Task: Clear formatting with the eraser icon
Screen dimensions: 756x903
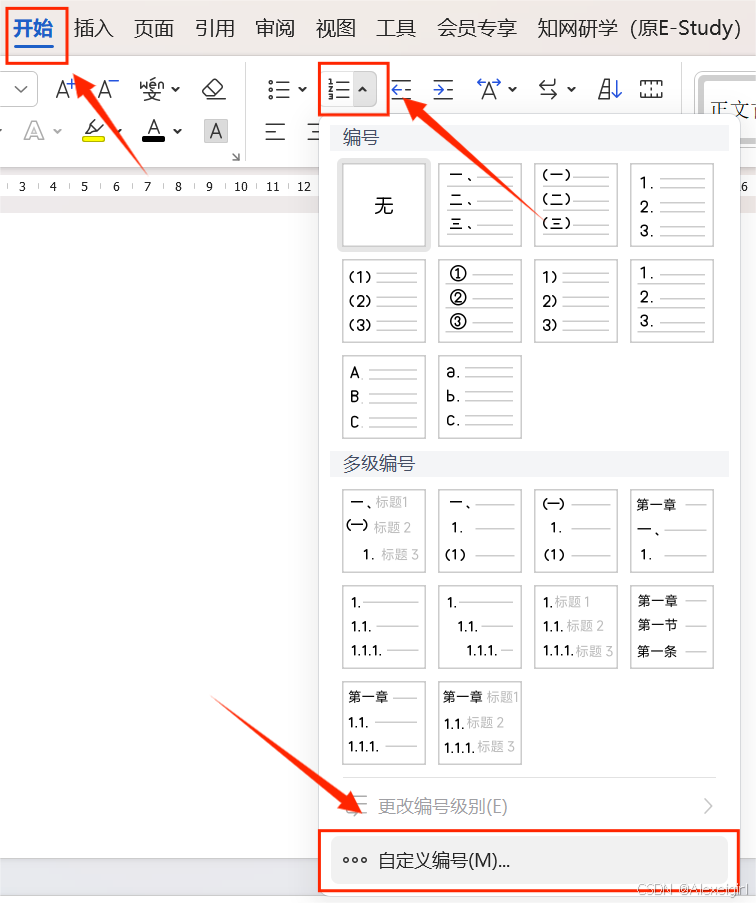Action: pyautogui.click(x=214, y=89)
